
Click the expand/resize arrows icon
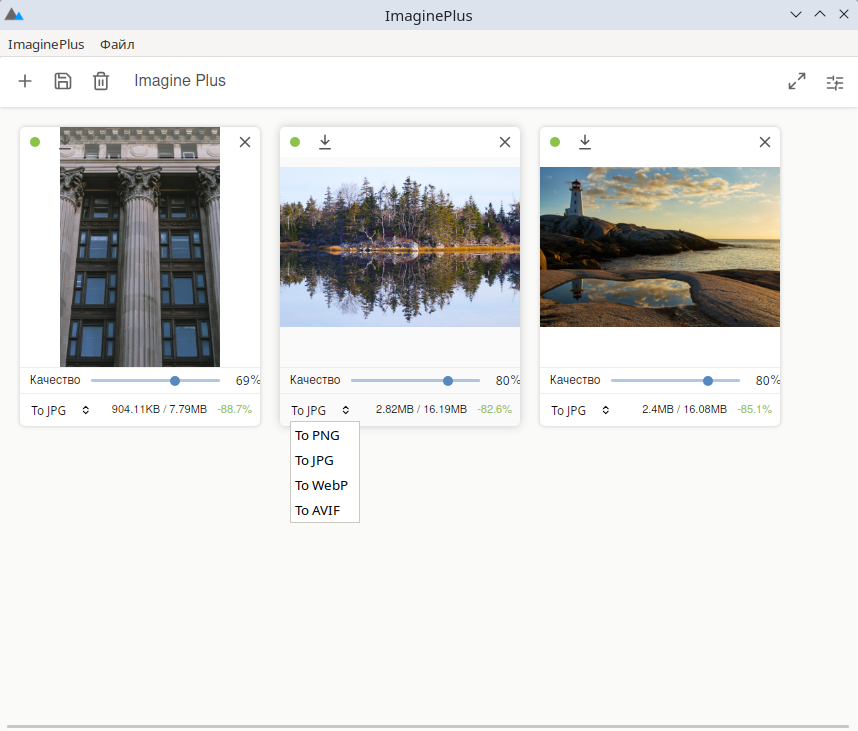click(797, 82)
